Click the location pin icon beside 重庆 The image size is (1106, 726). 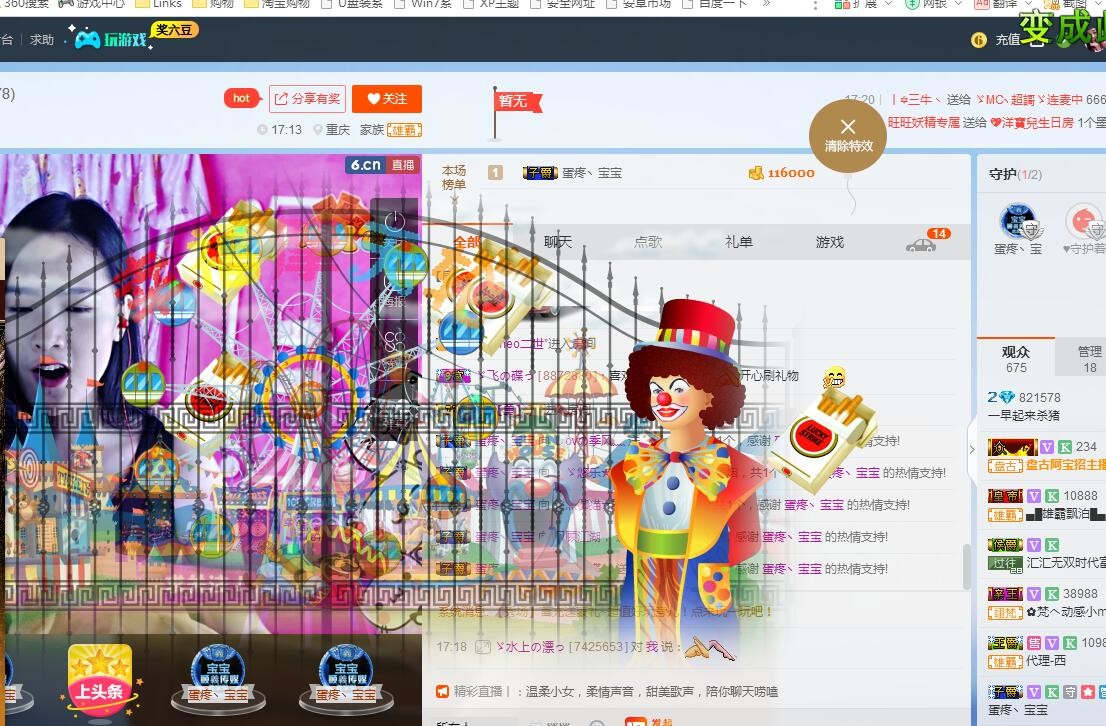click(317, 130)
